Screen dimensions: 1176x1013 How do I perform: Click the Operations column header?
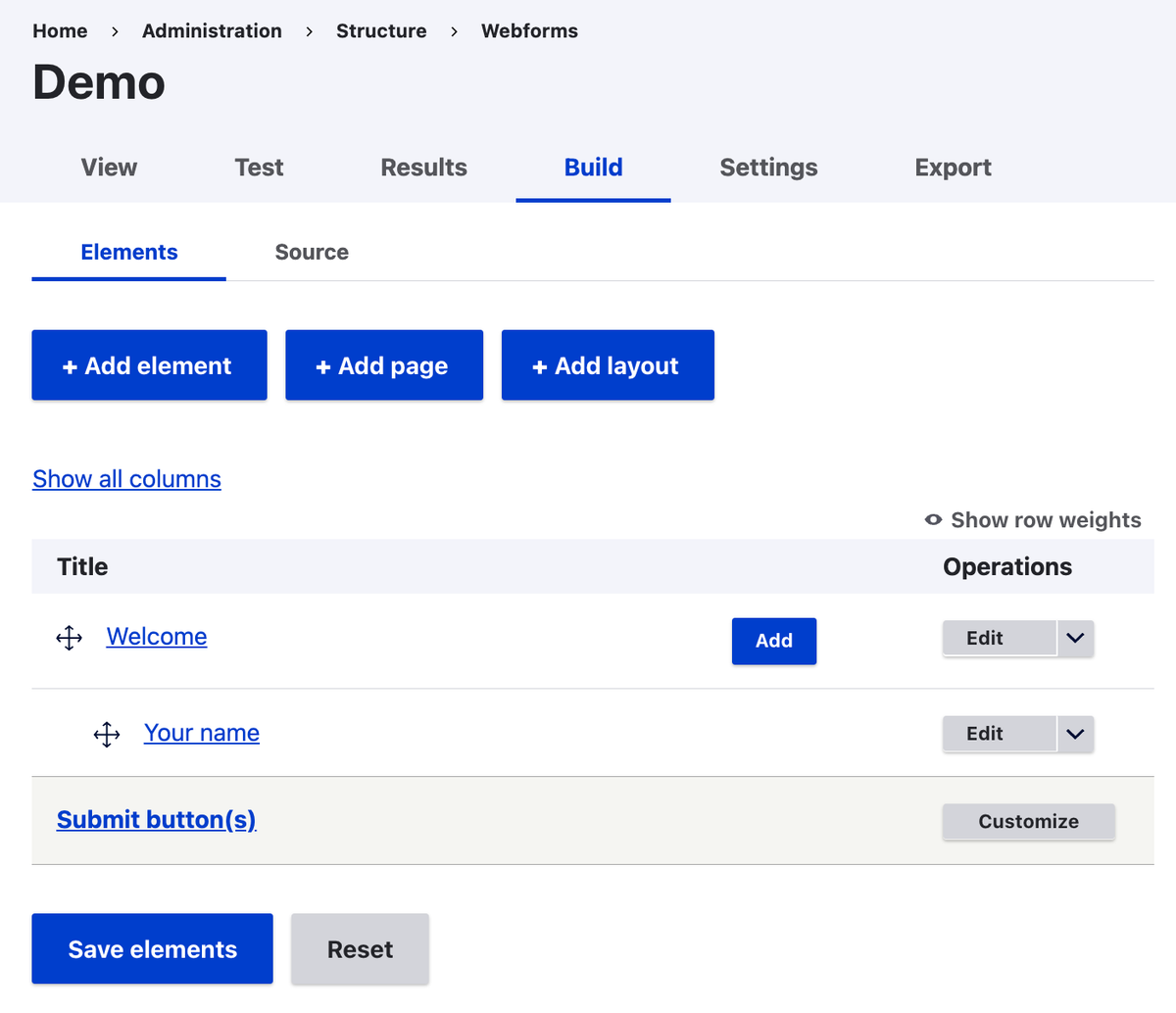[1007, 566]
